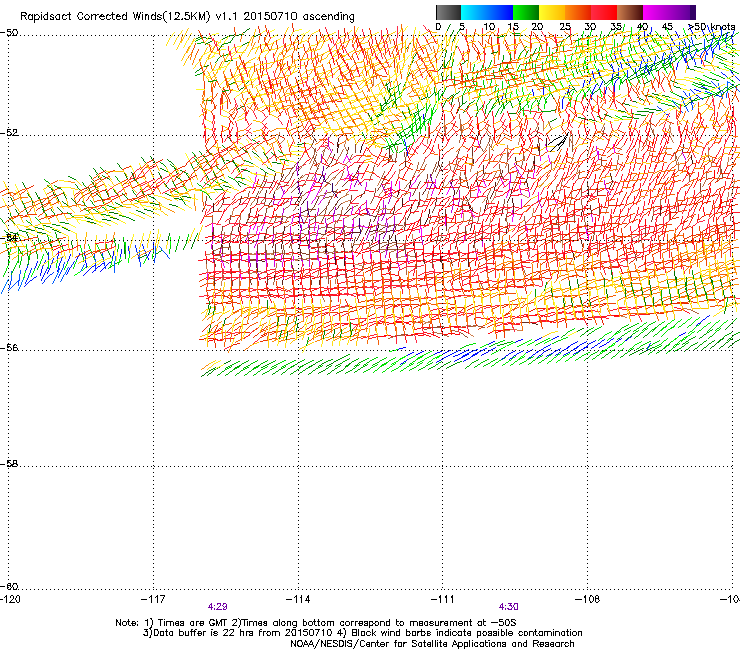Screen dimensions: 740x650
Task: Click the 4:29 pass time label
Action: coord(218,607)
